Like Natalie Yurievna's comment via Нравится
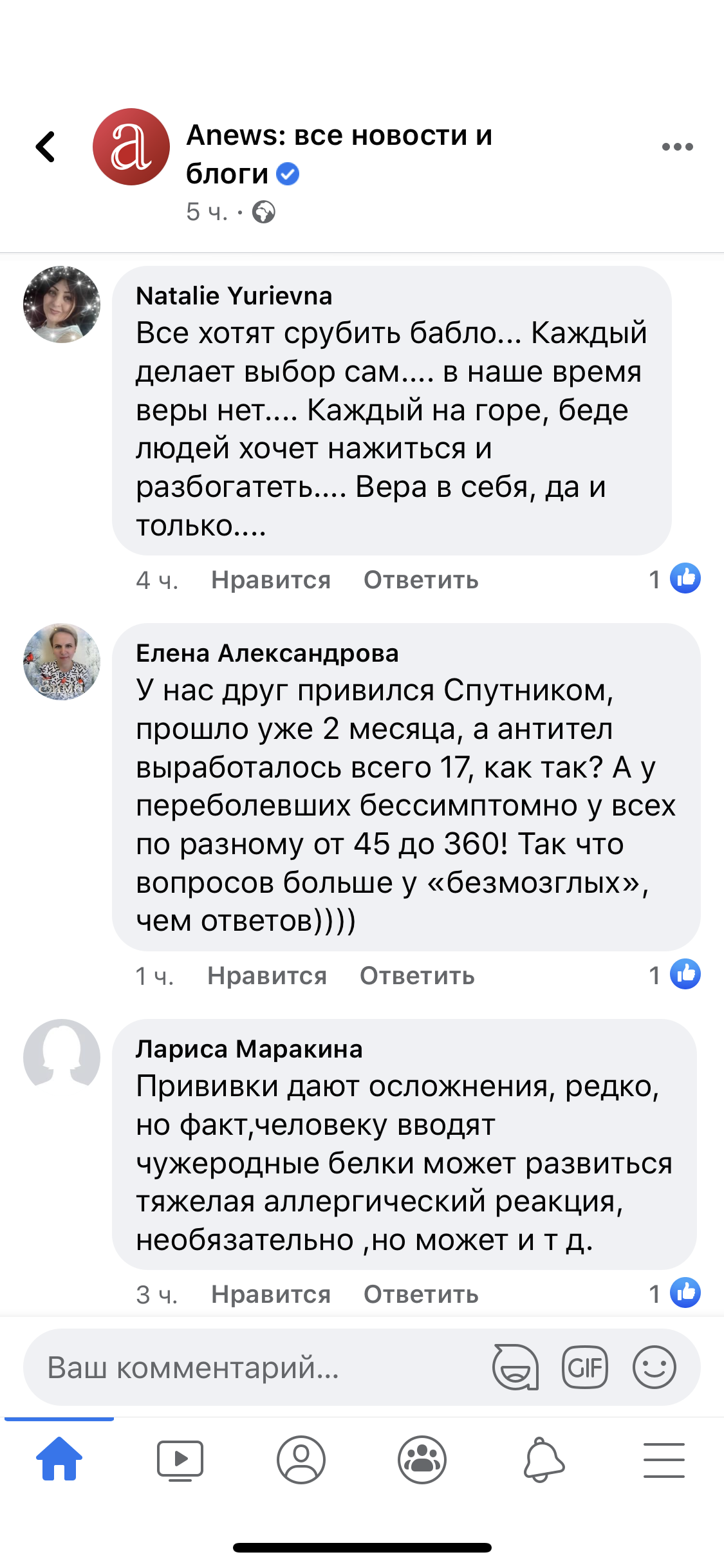The width and height of the screenshot is (724, 1568). click(271, 580)
